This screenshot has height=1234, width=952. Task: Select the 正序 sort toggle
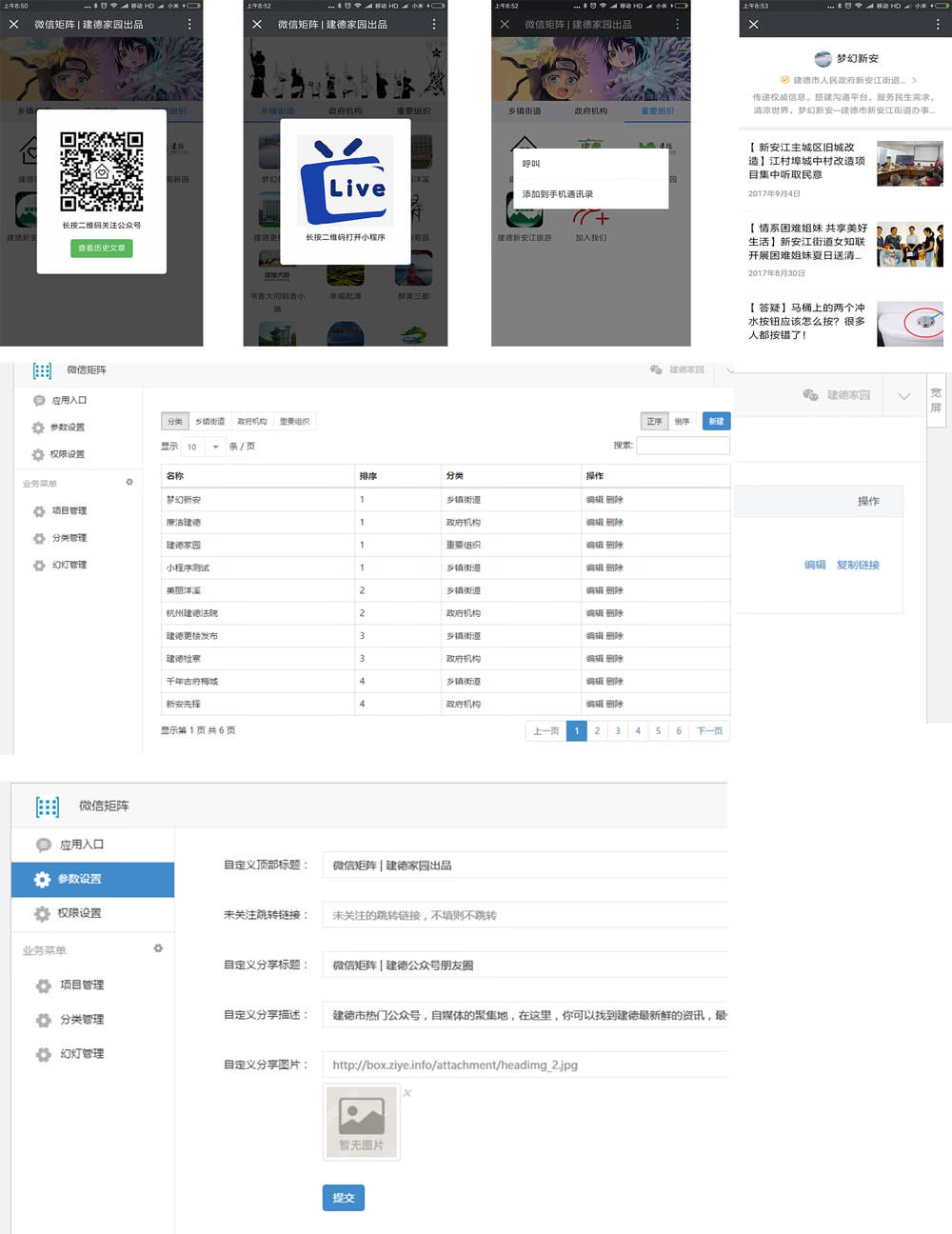point(654,421)
